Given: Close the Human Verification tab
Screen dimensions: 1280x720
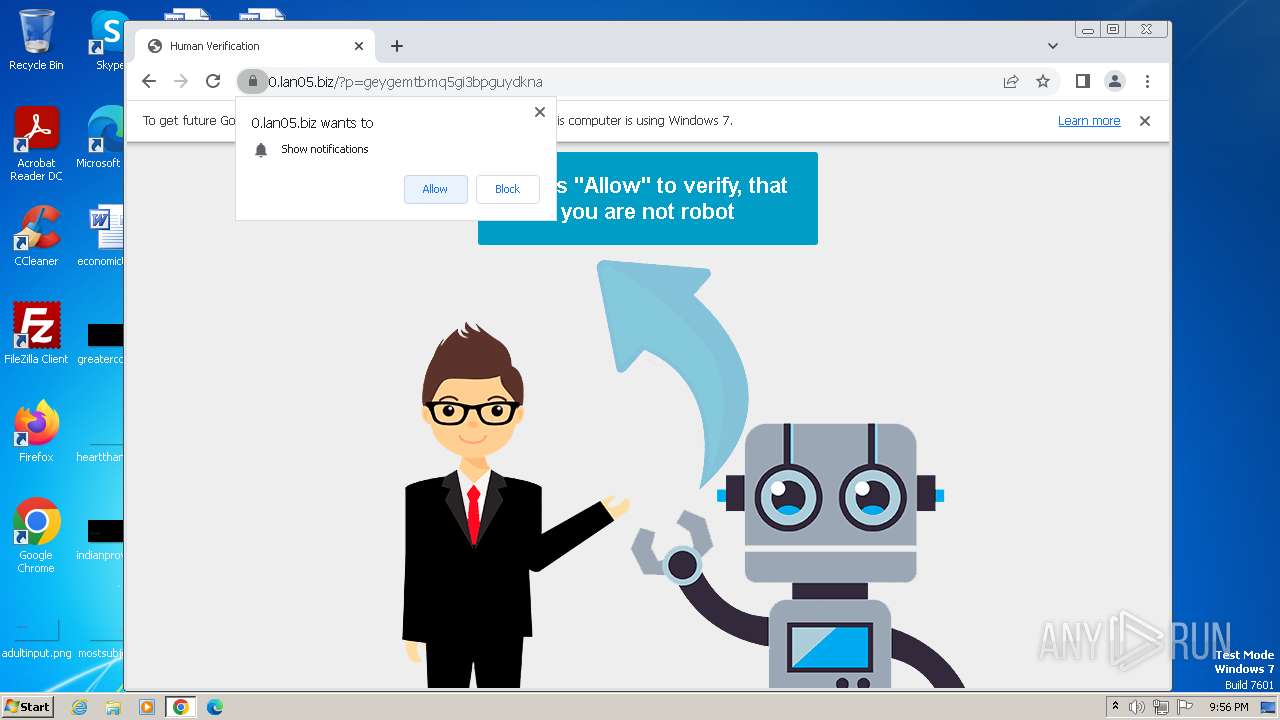Looking at the screenshot, I should point(359,46).
